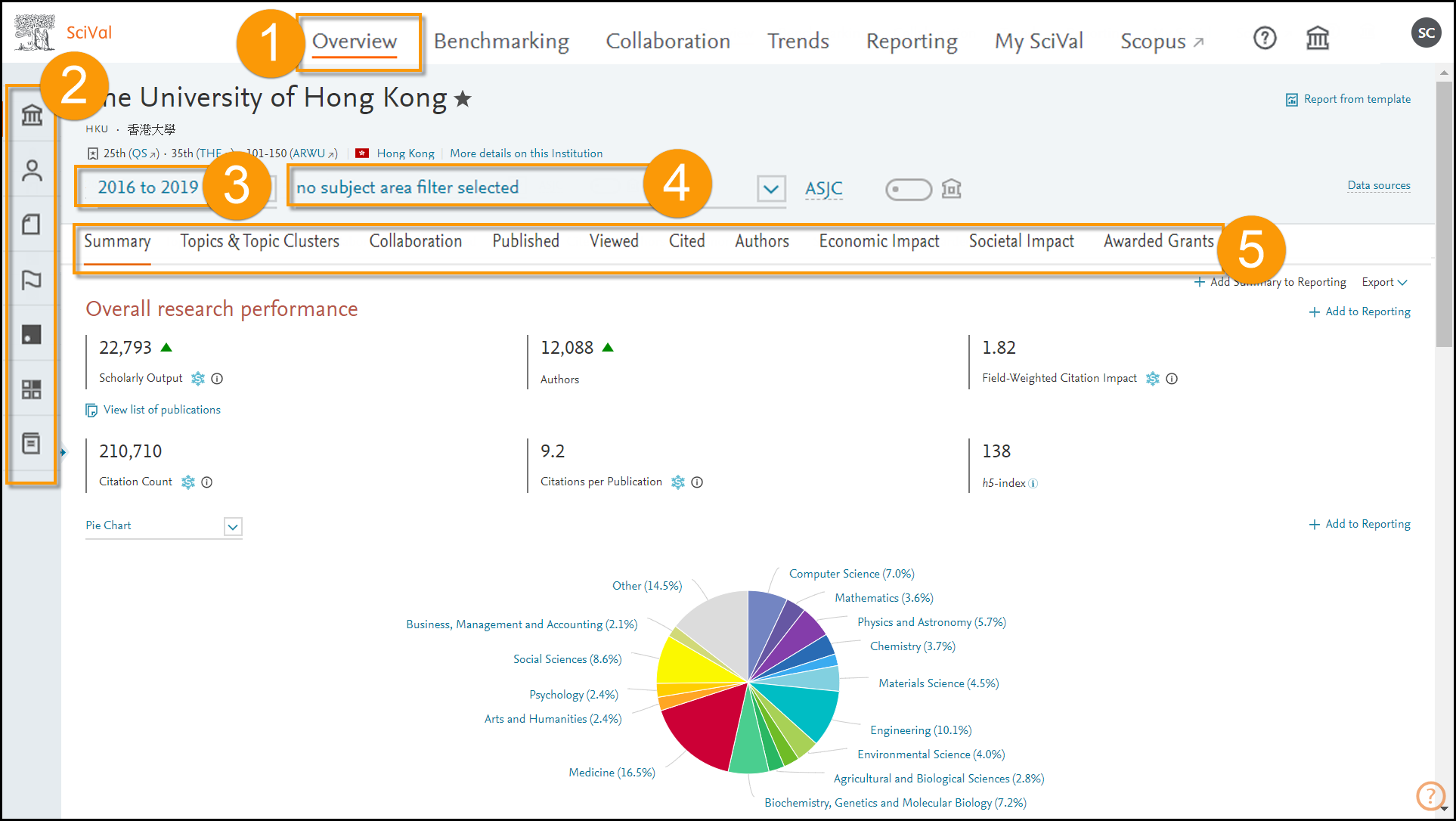Click the SciVal Elsevier tree logo

click(x=35, y=33)
